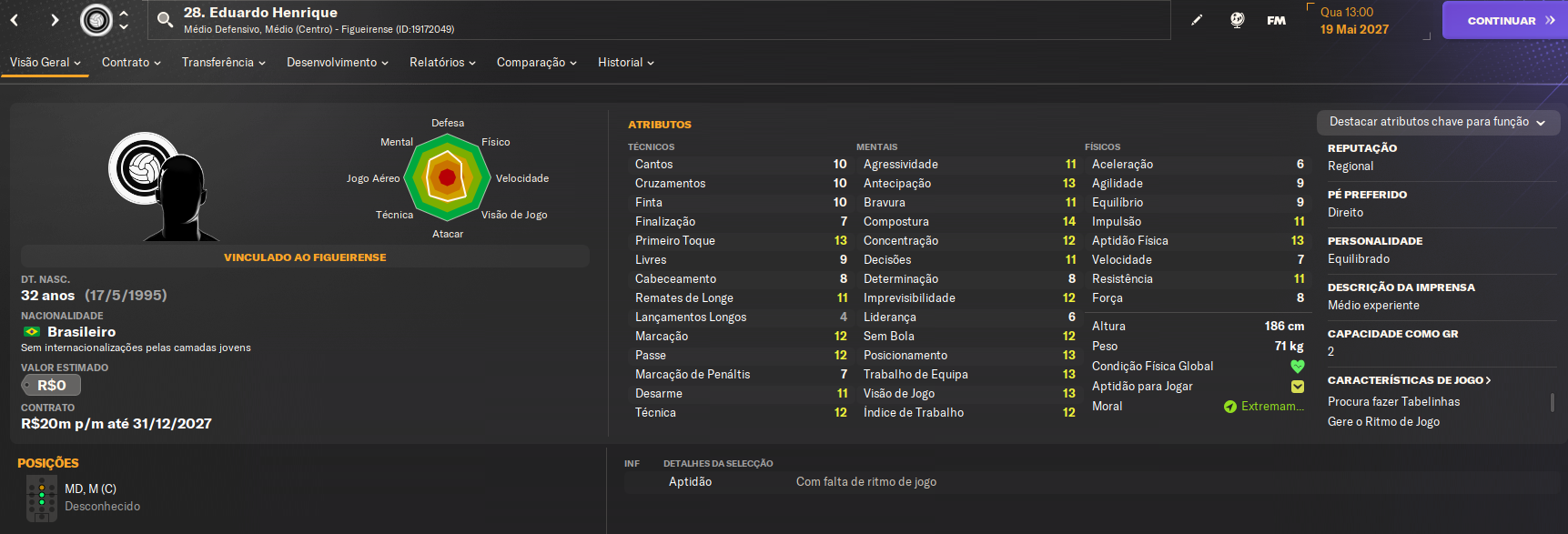Open the Contrato tab

(x=131, y=63)
